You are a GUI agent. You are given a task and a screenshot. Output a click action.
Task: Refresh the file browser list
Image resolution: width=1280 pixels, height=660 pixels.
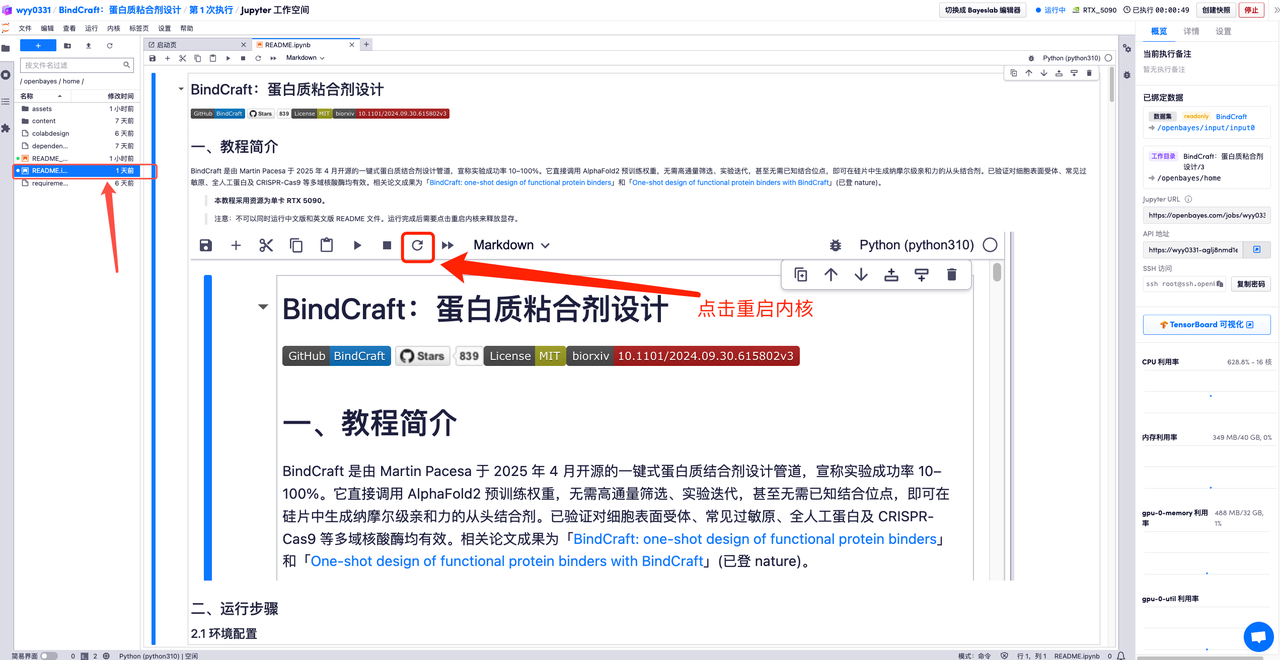coord(110,45)
